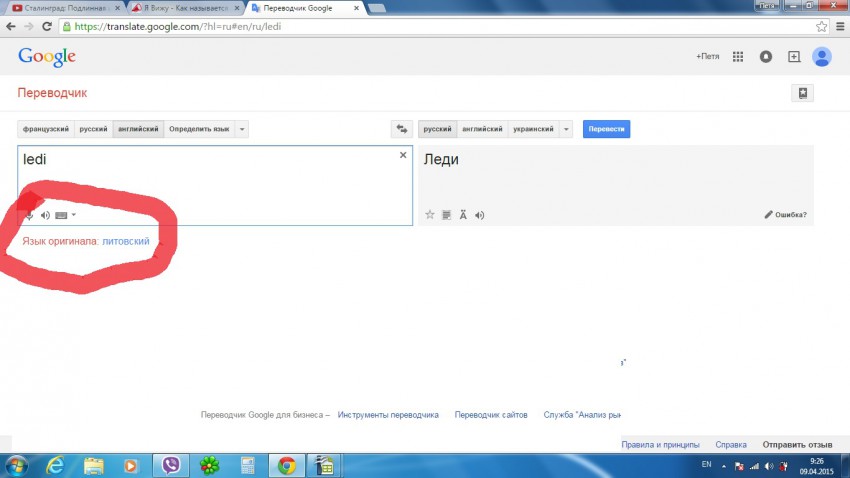Switch to the Сталинград YouTube tab
This screenshot has width=850, height=478.
click(64, 8)
